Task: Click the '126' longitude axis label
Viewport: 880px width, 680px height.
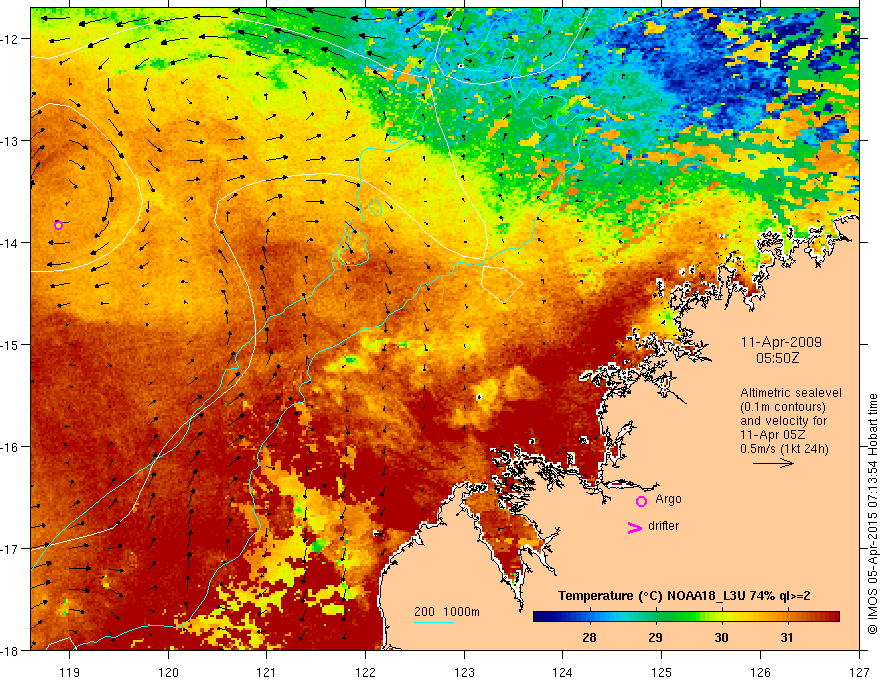Action: tap(760, 672)
